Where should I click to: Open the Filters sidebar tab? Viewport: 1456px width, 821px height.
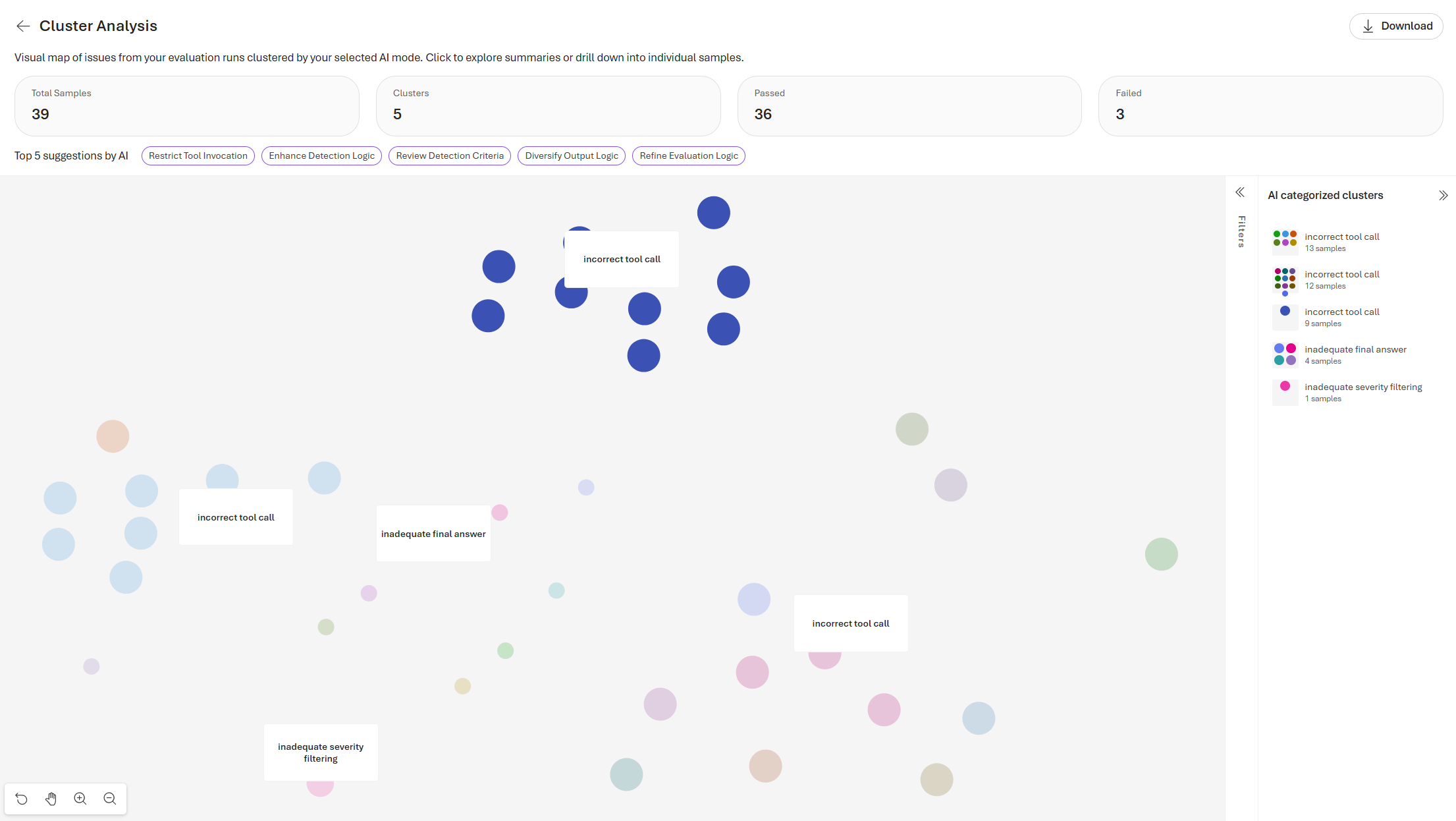coord(1241,231)
